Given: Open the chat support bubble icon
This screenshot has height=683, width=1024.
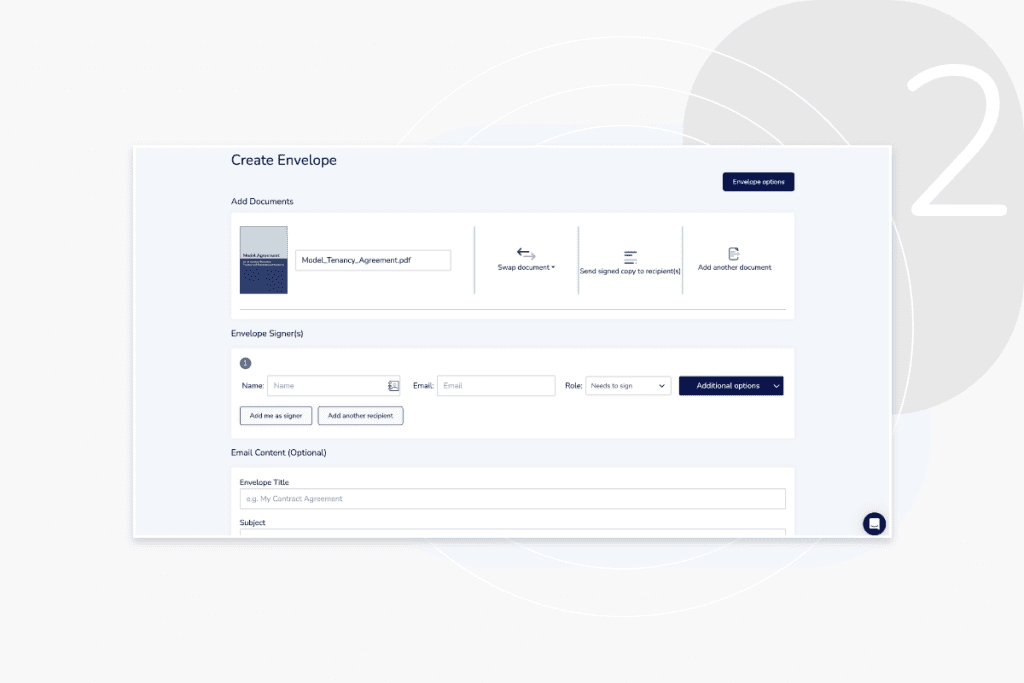Looking at the screenshot, I should tap(874, 524).
